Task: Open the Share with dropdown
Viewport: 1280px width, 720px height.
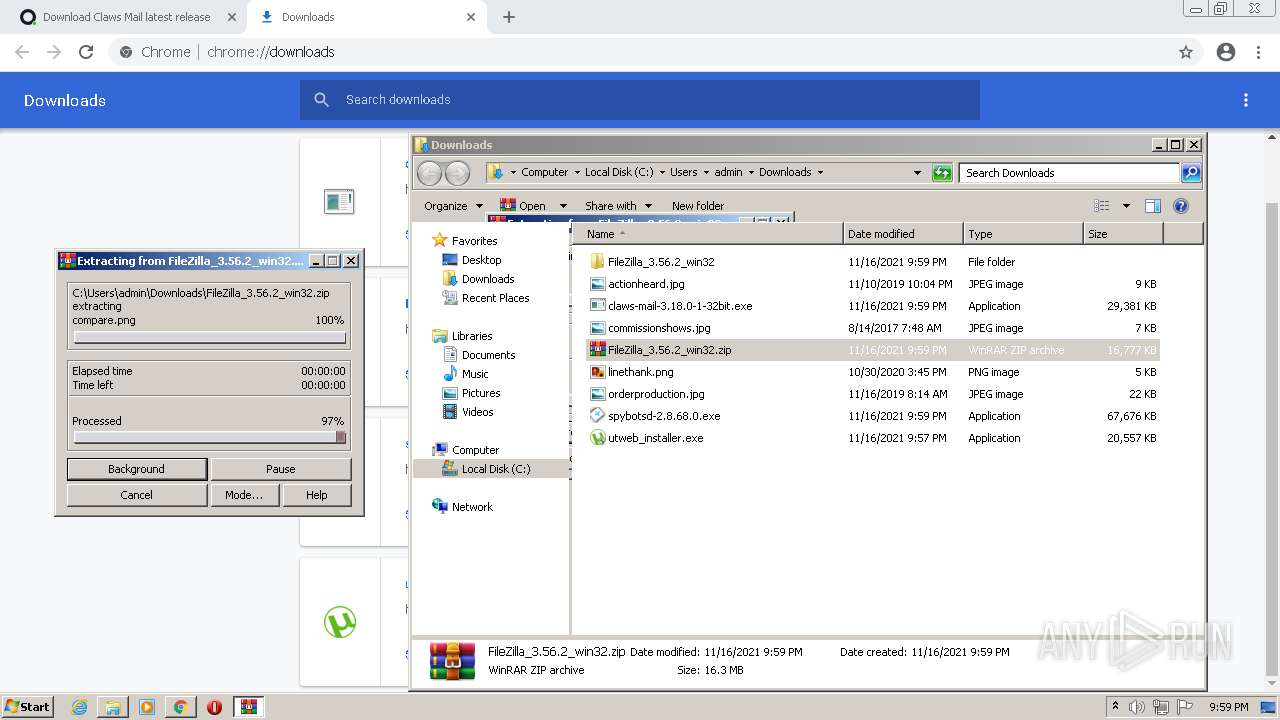Action: [618, 206]
